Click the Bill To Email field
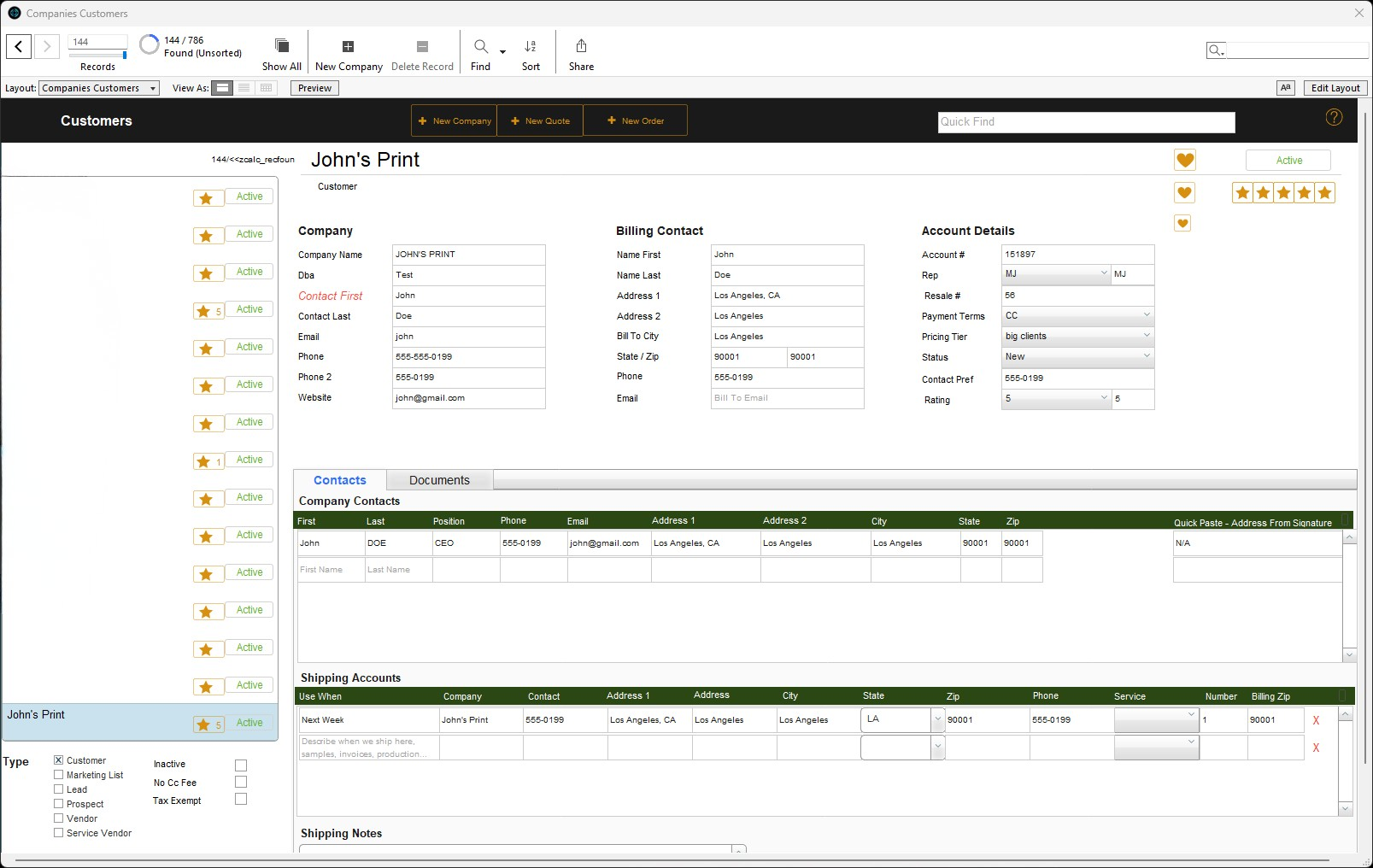Image resolution: width=1373 pixels, height=868 pixels. point(787,398)
